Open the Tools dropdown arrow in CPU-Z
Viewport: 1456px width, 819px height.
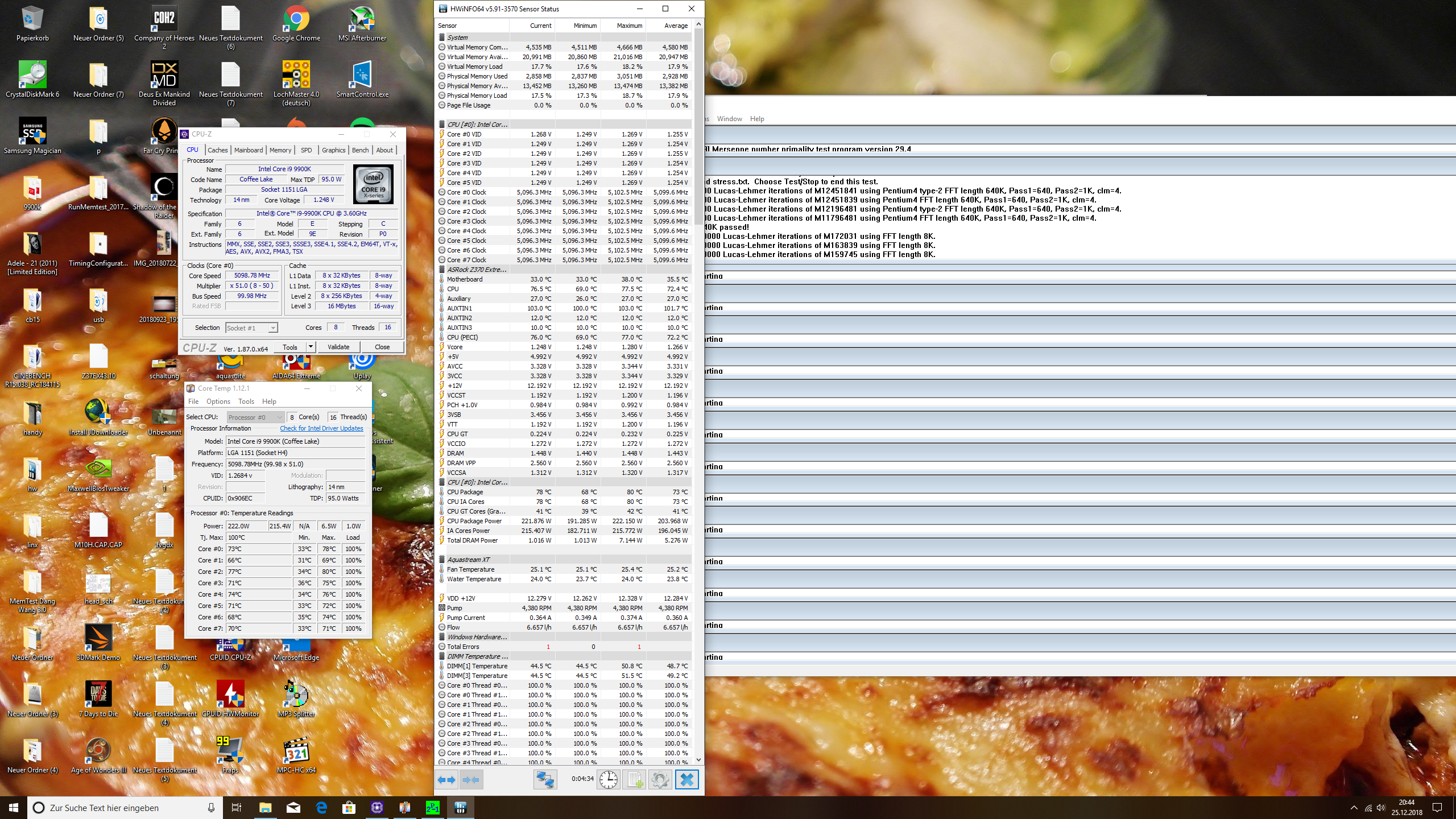tap(310, 346)
